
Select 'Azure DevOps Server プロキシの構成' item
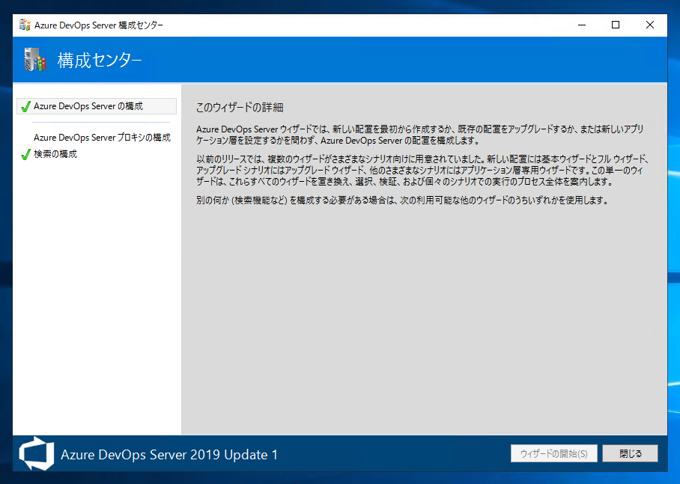click(102, 137)
